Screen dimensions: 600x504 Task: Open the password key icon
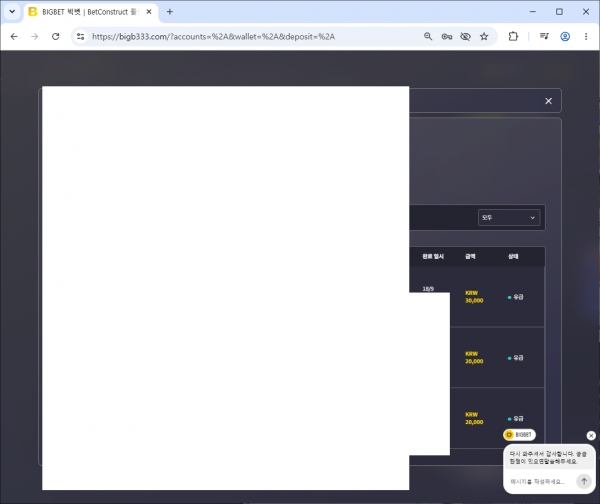tap(447, 37)
